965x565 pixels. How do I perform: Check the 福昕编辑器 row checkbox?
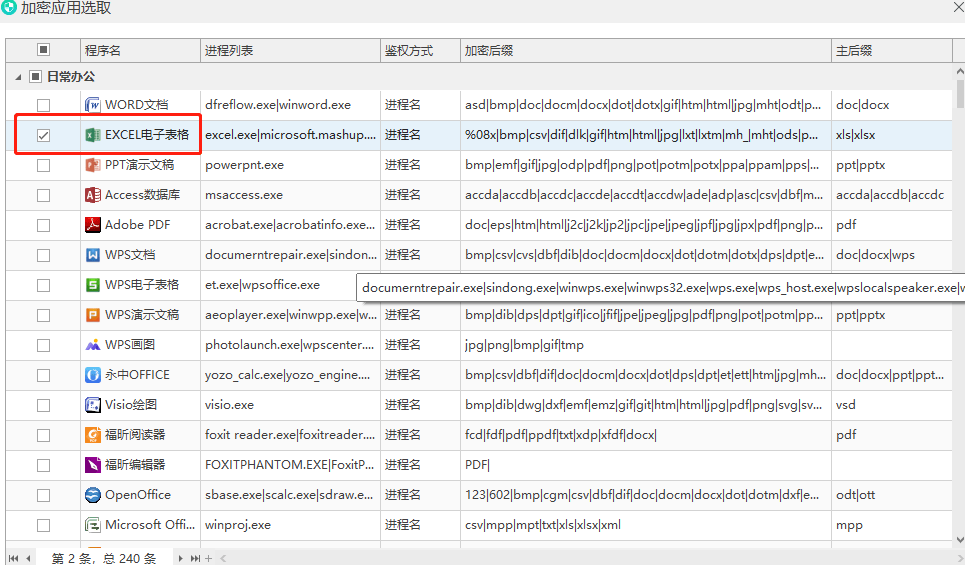(43, 466)
